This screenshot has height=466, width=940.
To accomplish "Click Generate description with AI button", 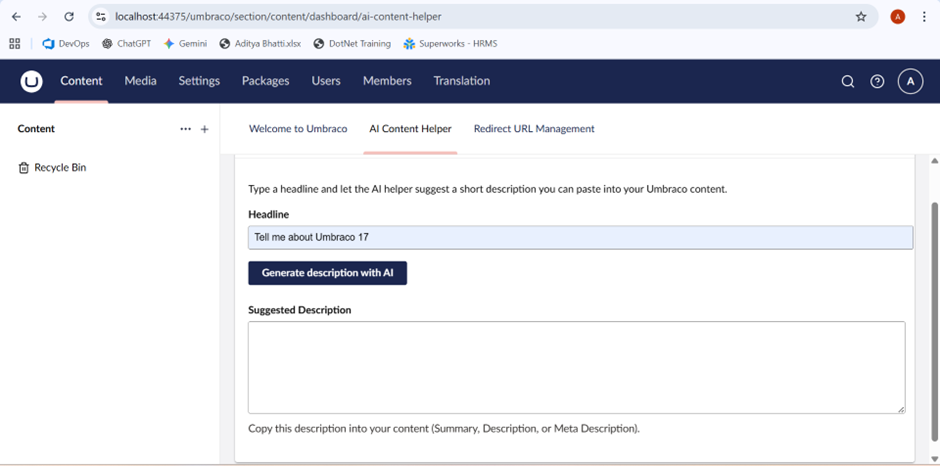I will [x=327, y=273].
